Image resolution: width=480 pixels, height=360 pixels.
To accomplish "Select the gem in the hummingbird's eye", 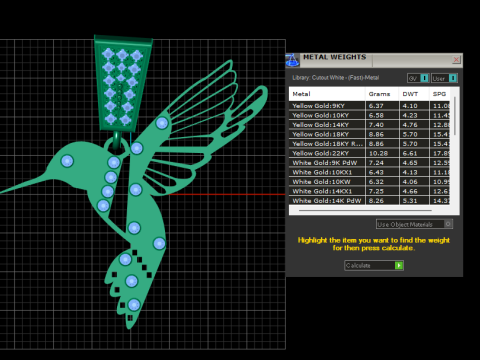I will [67, 161].
